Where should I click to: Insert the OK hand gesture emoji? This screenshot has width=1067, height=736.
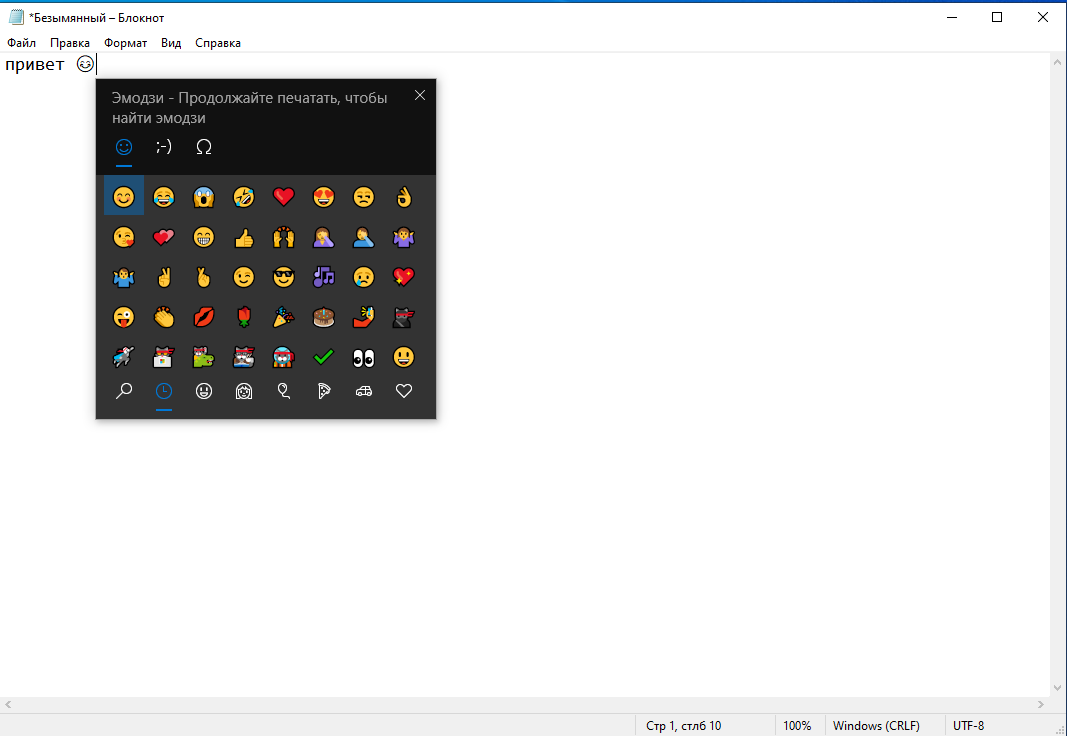(404, 197)
